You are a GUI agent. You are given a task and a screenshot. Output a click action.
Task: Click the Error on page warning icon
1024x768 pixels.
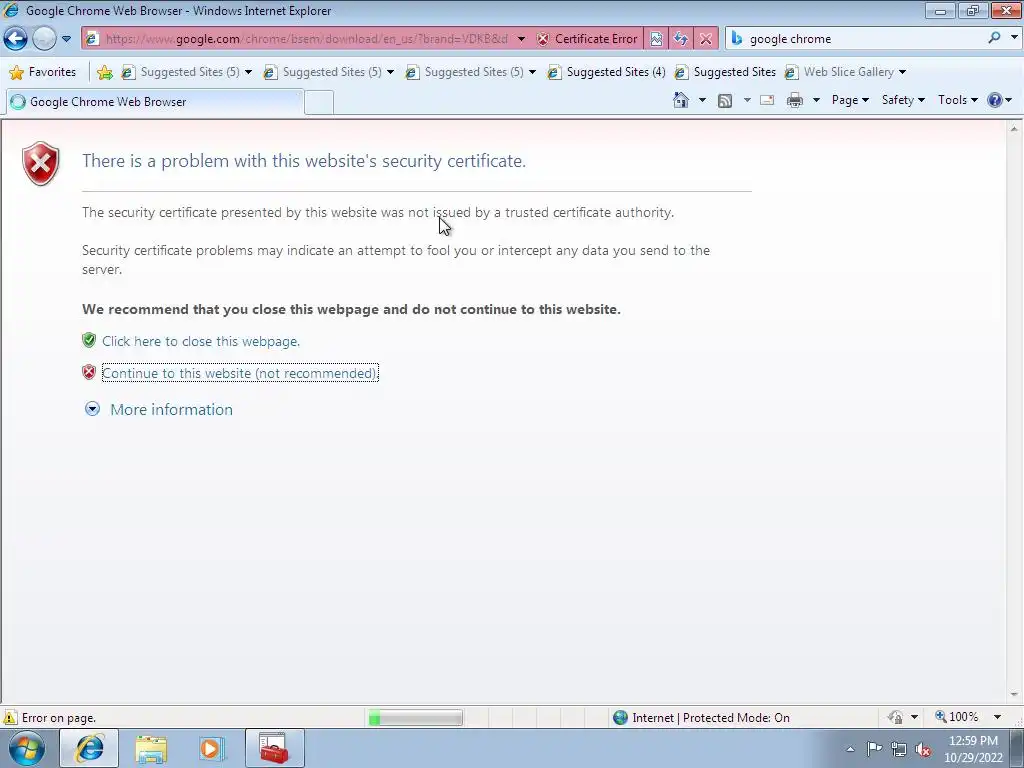[10, 718]
